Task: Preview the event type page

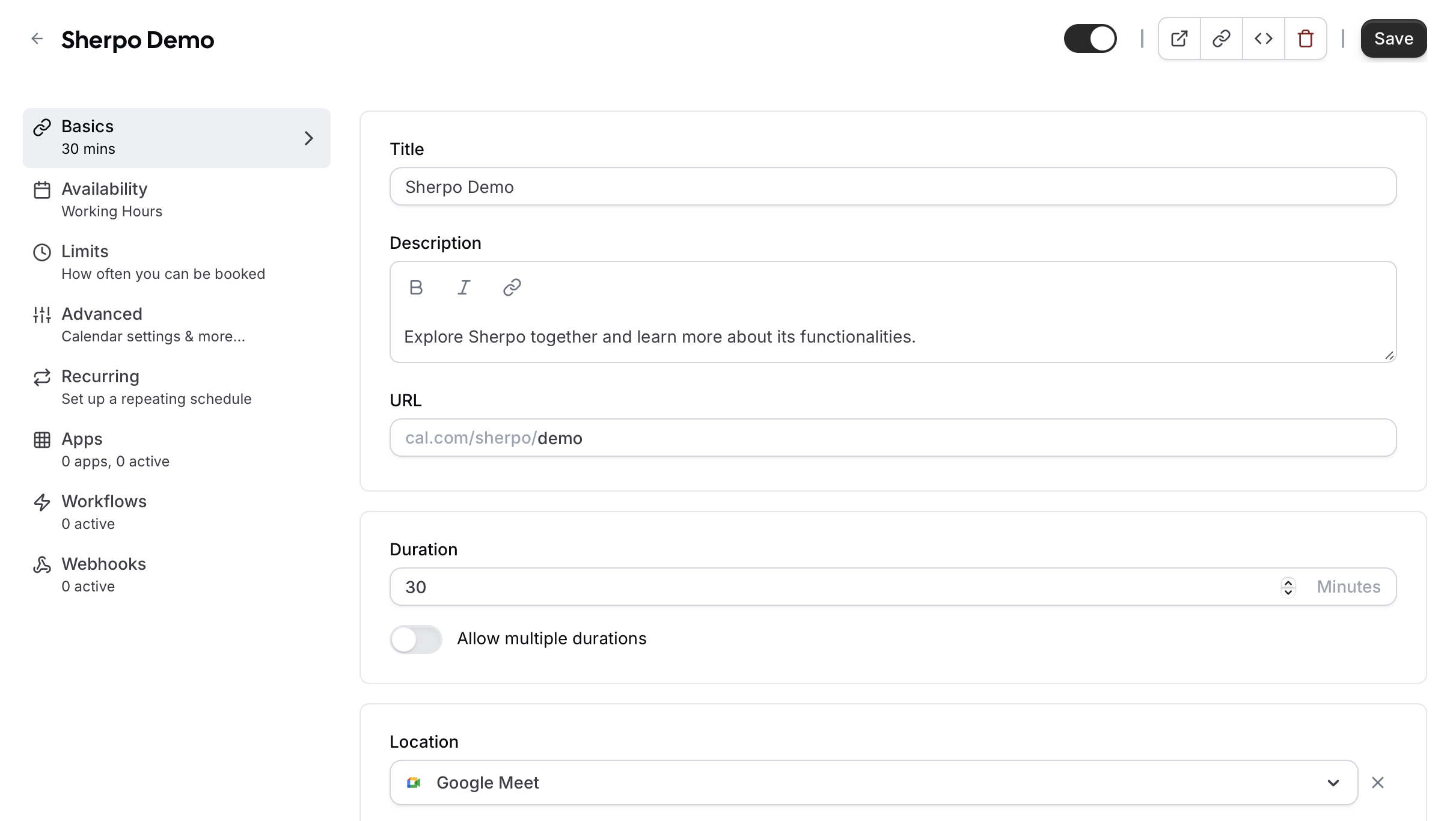Action: pyautogui.click(x=1179, y=38)
